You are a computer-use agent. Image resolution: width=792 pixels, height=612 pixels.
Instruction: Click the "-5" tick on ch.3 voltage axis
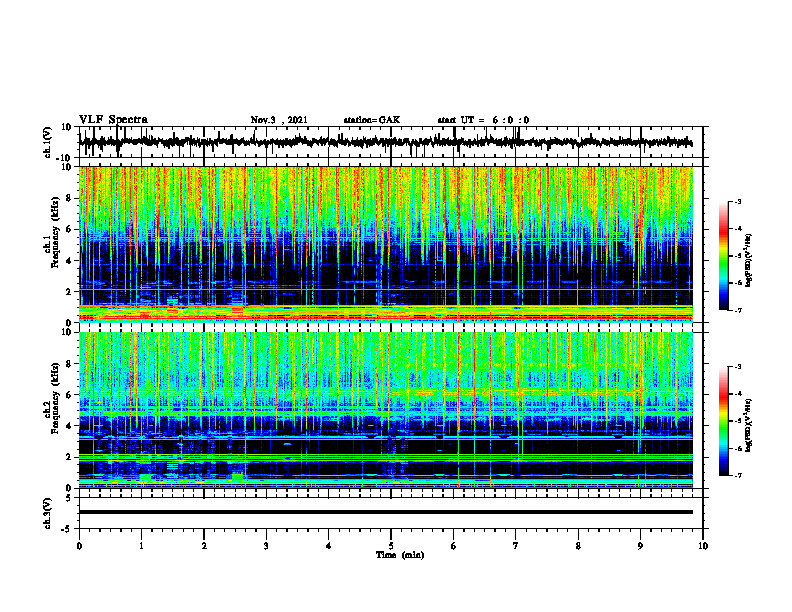pos(67,529)
